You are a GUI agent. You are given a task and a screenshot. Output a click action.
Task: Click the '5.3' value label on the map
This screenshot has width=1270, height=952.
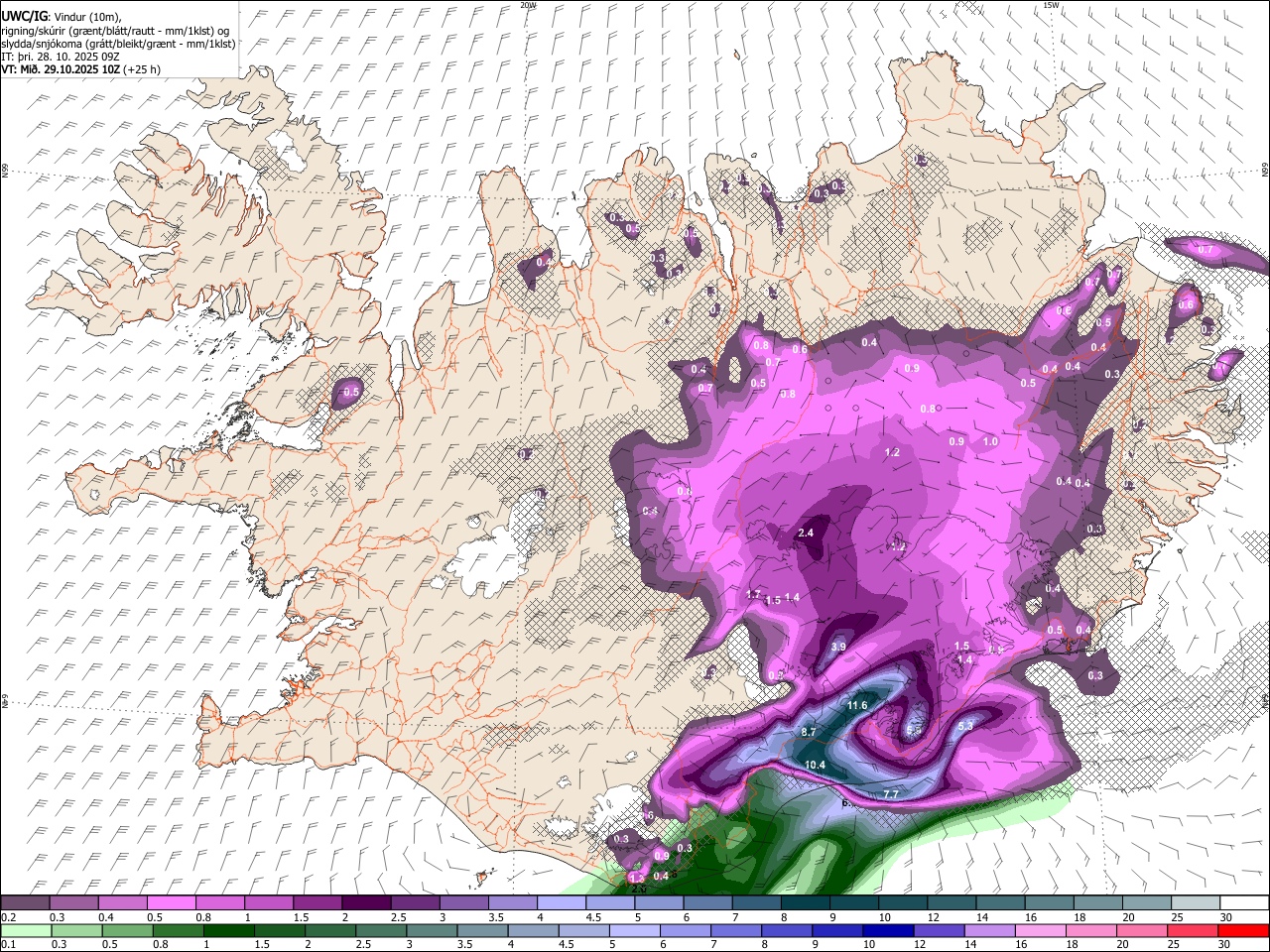click(966, 726)
